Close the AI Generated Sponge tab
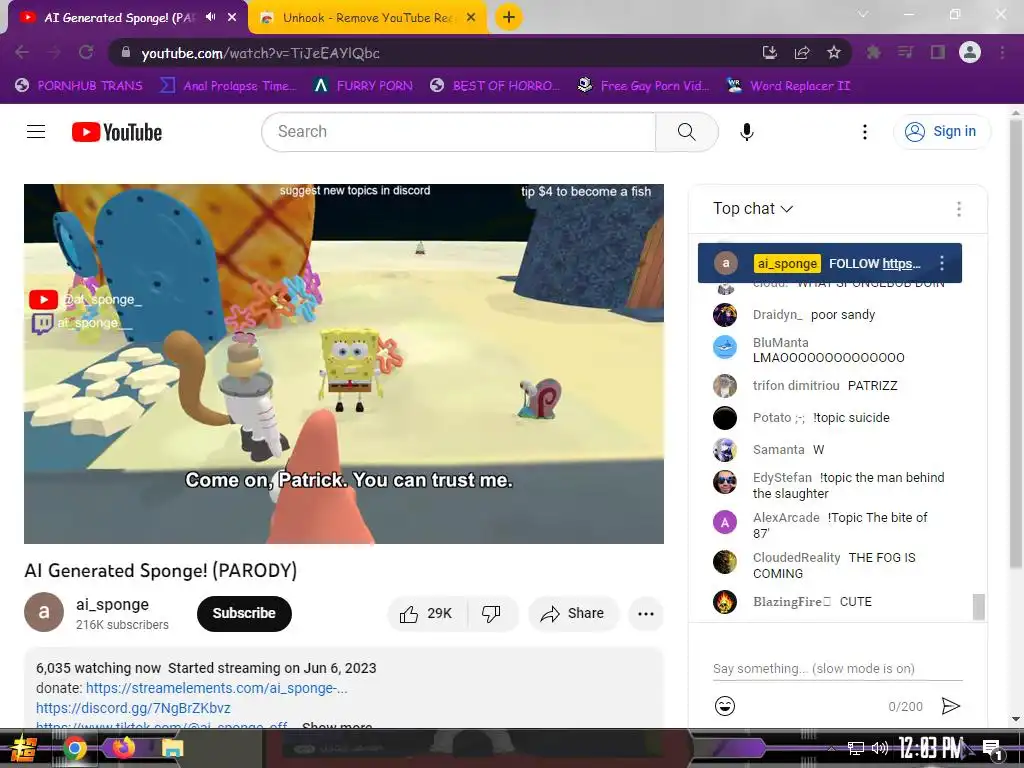Viewport: 1024px width, 768px height. (232, 18)
